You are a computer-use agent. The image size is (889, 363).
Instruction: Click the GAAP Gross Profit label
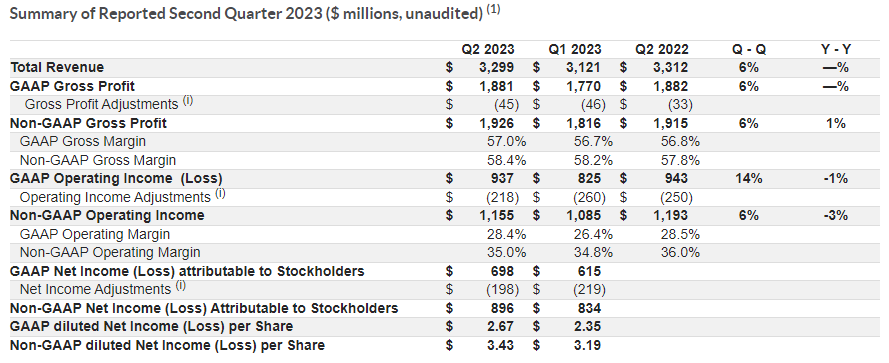pyautogui.click(x=73, y=86)
